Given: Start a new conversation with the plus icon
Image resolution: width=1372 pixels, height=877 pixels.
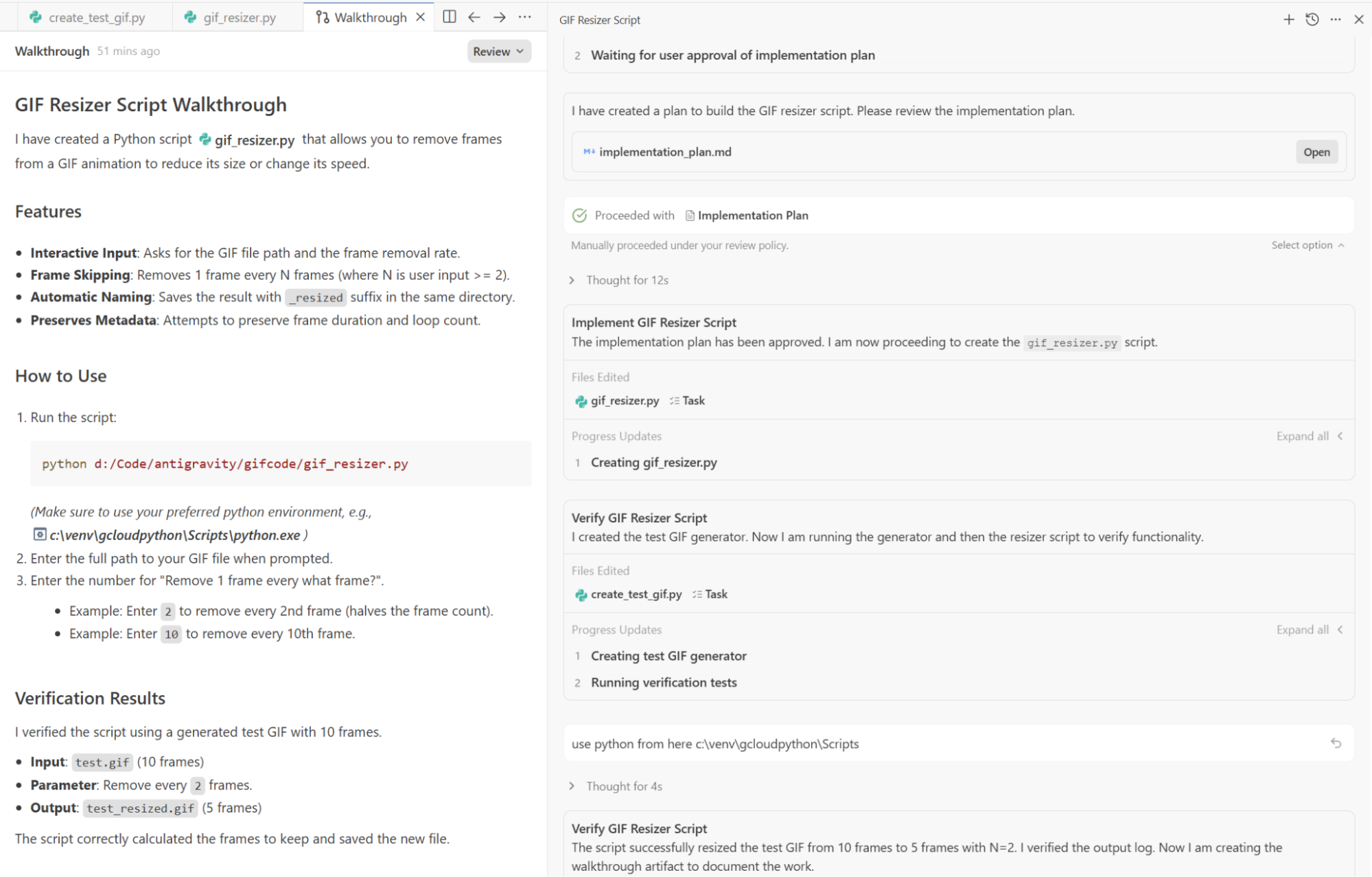Looking at the screenshot, I should tap(1288, 19).
